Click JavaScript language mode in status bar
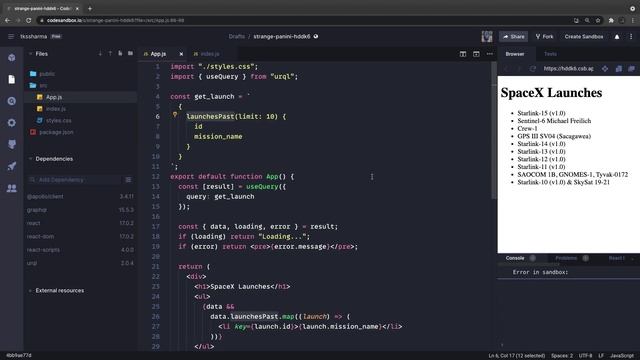Screen dimensions: 640x360 tap(622, 356)
